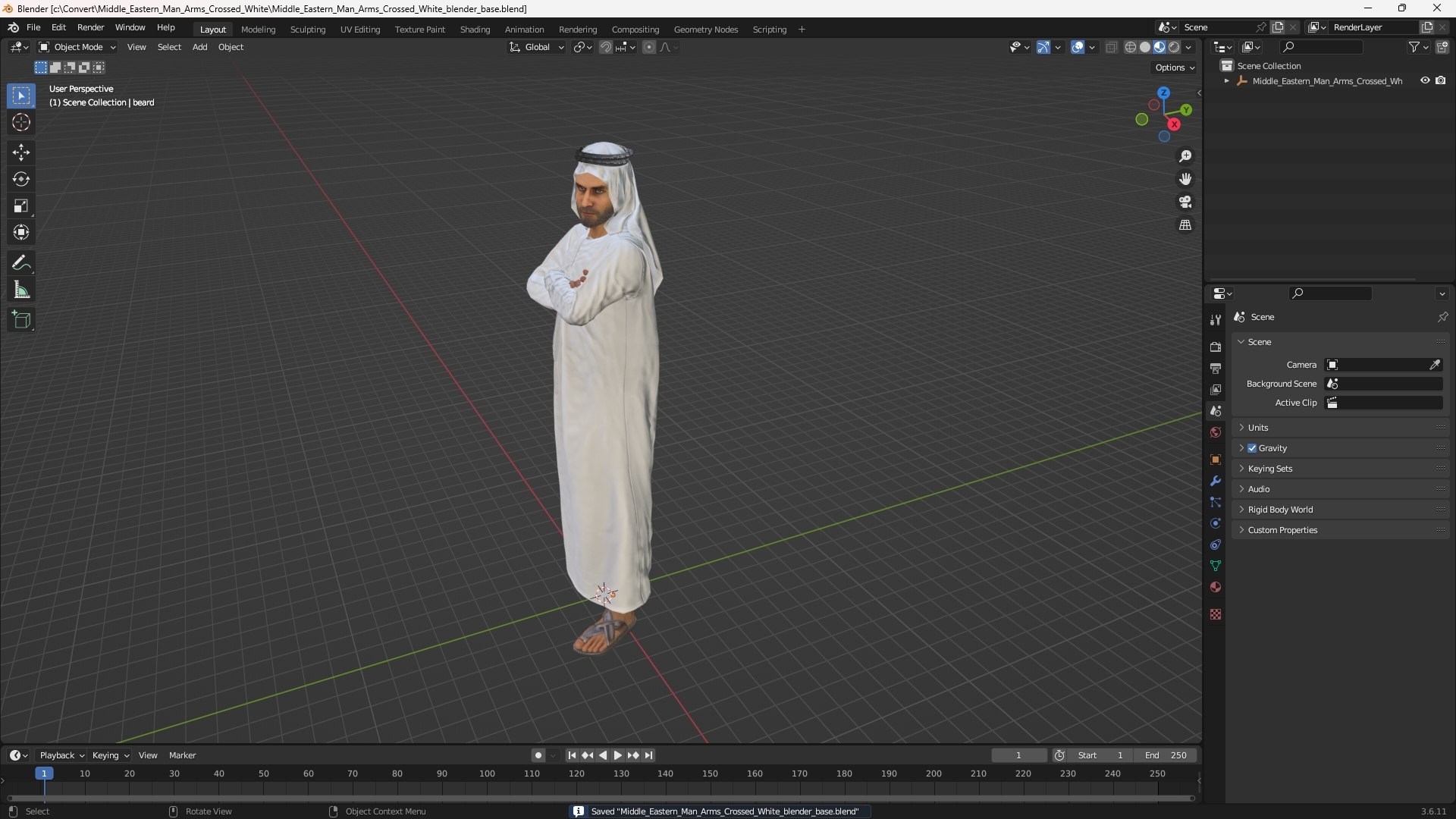Jump to the start frame
This screenshot has height=819, width=1456.
(572, 755)
